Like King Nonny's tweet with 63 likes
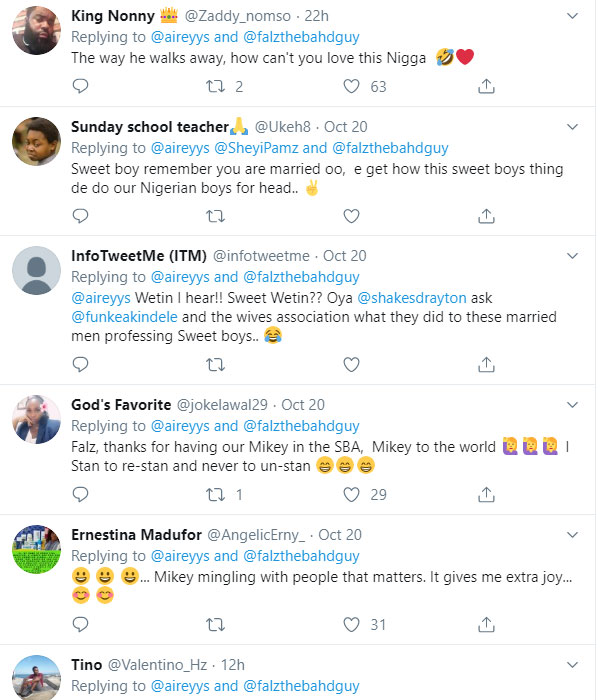Screen dimensions: 600x700 351,87
